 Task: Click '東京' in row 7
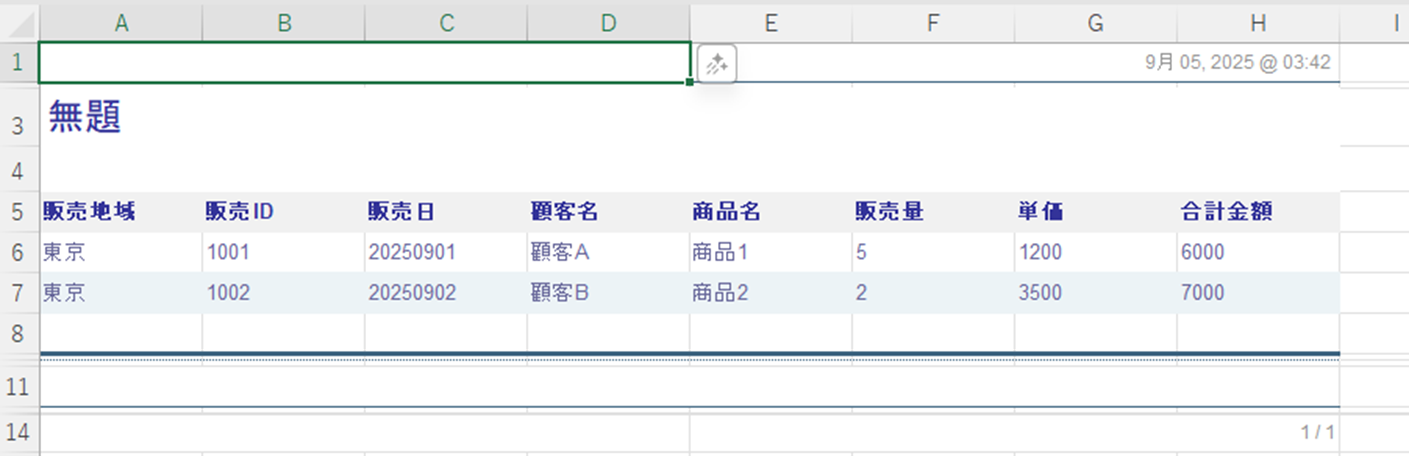click(64, 293)
